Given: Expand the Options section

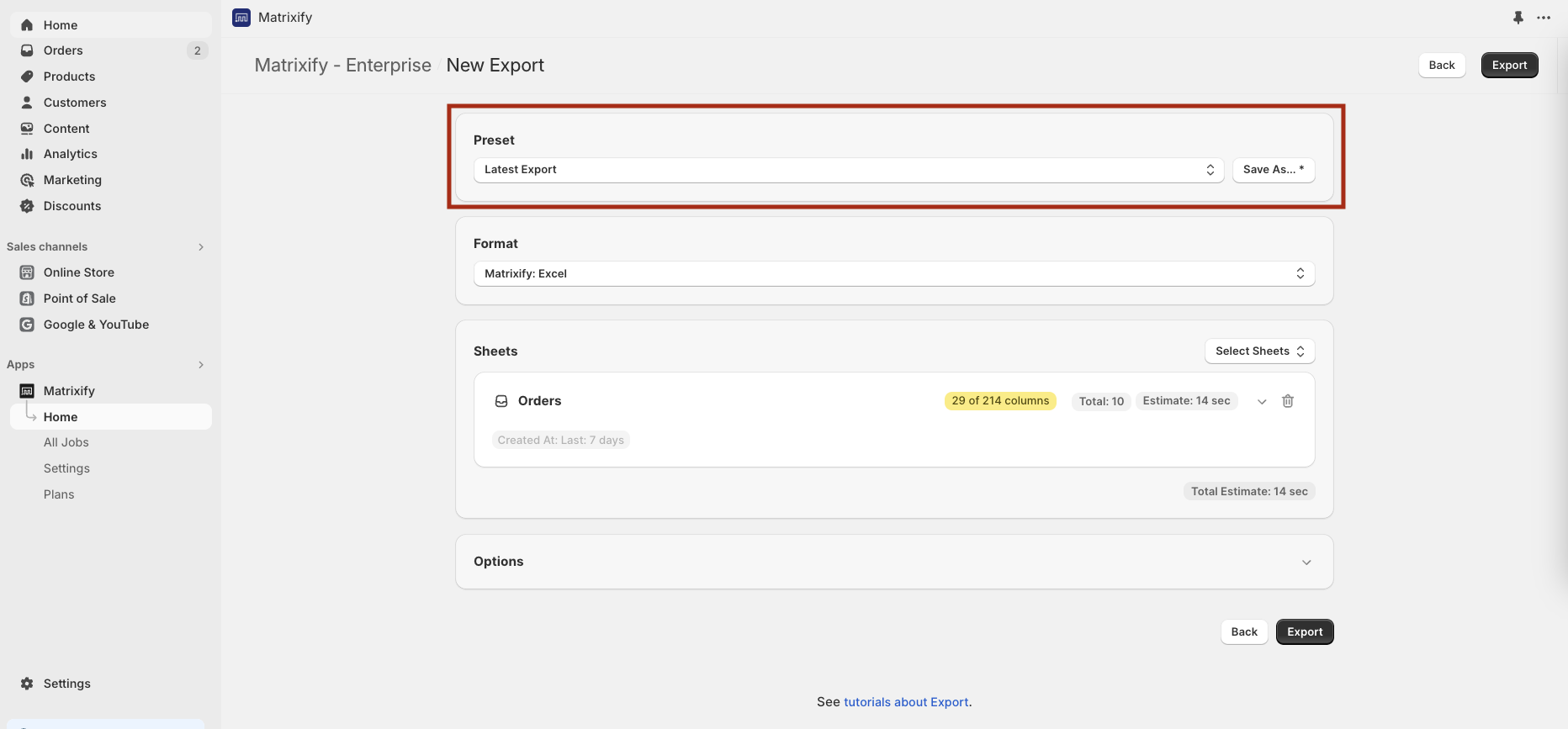Looking at the screenshot, I should 1306,563.
